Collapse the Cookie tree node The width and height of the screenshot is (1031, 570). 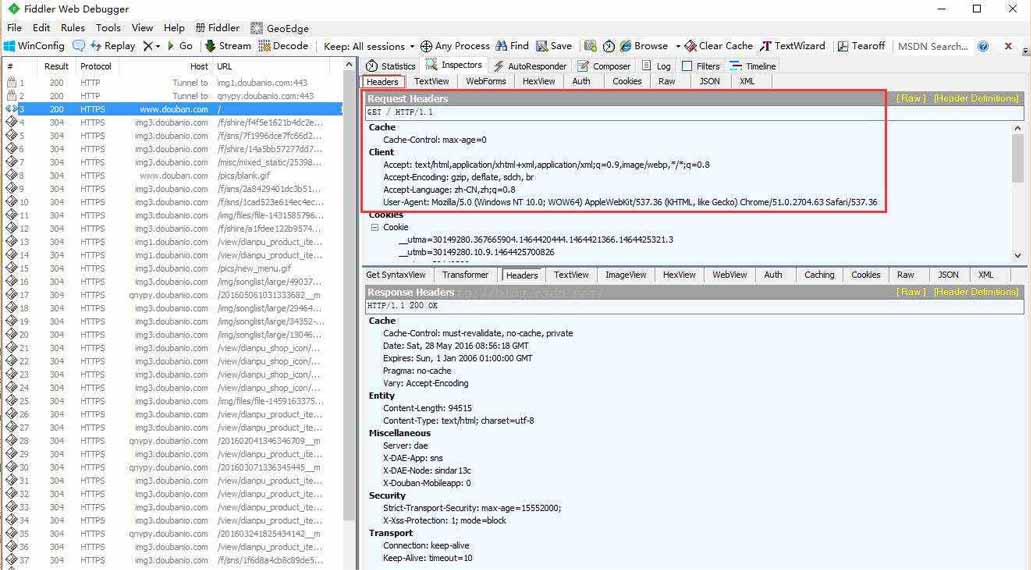tap(374, 227)
